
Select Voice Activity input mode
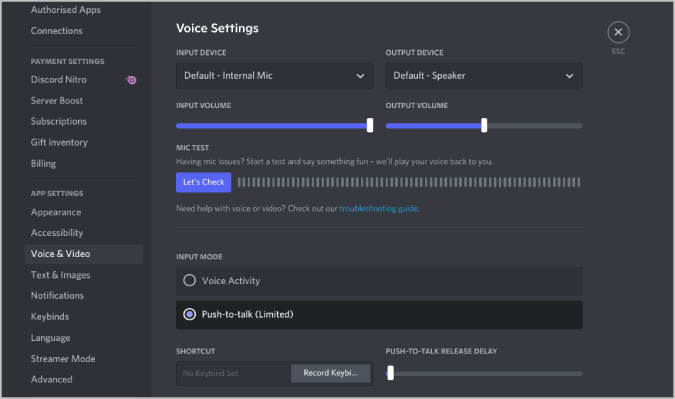tap(379, 281)
